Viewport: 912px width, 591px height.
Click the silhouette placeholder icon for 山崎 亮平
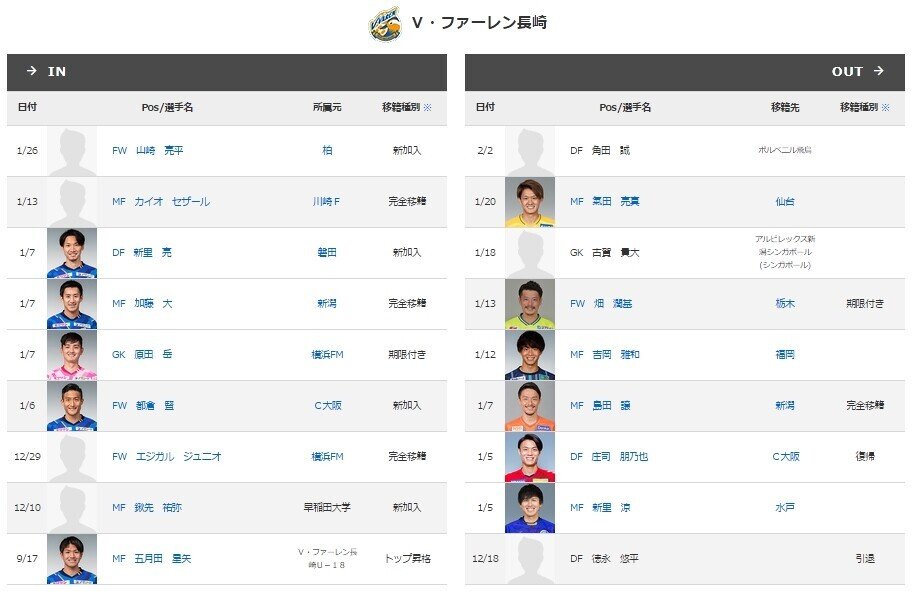(x=70, y=150)
